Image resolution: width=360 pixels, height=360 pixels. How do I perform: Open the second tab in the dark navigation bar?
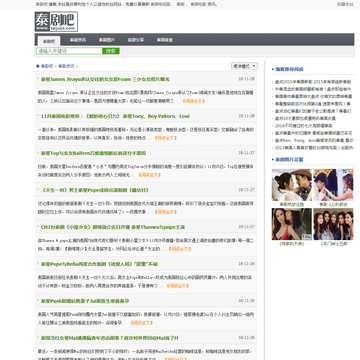[x=78, y=40]
